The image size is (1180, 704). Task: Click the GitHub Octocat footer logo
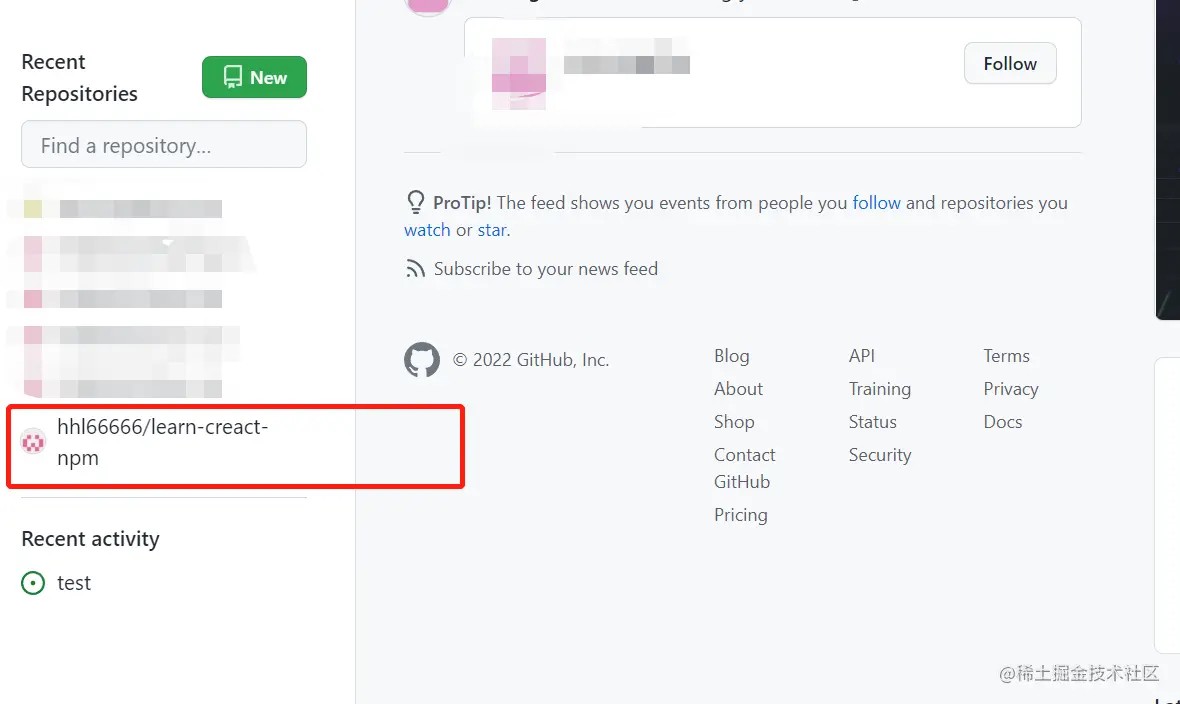coord(422,360)
